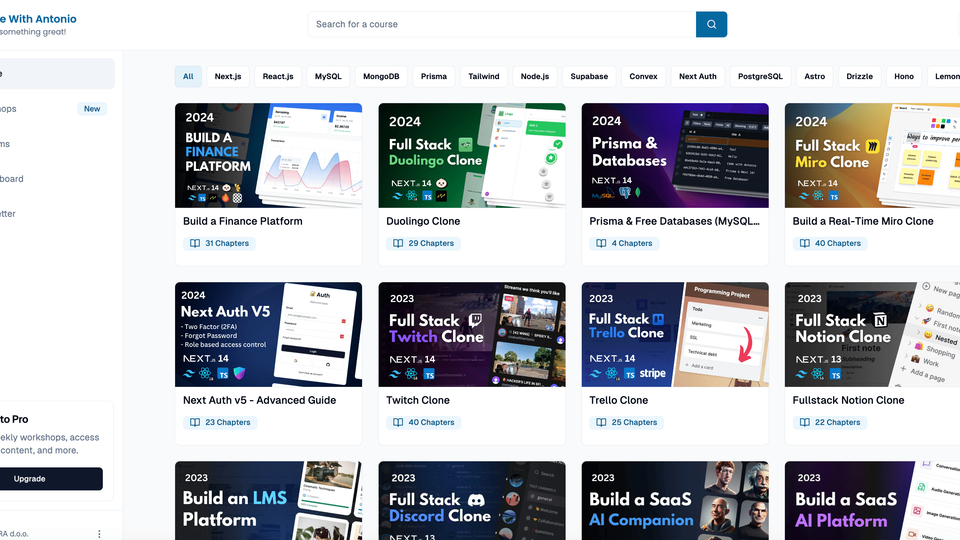Open the Next Auth V5 thumbnail

coord(268,334)
